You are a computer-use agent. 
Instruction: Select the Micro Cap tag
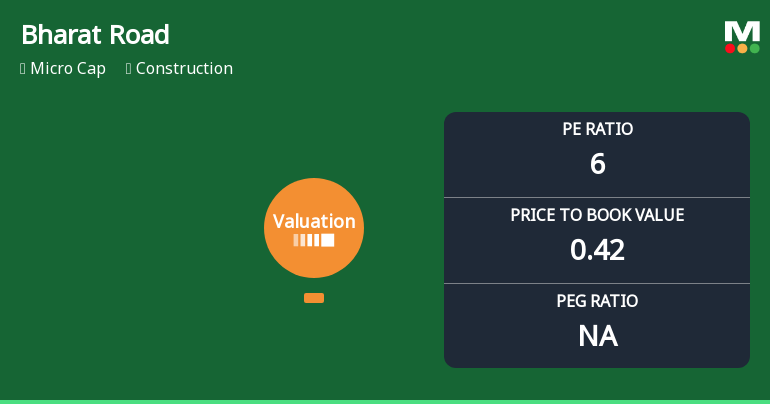pyautogui.click(x=68, y=69)
